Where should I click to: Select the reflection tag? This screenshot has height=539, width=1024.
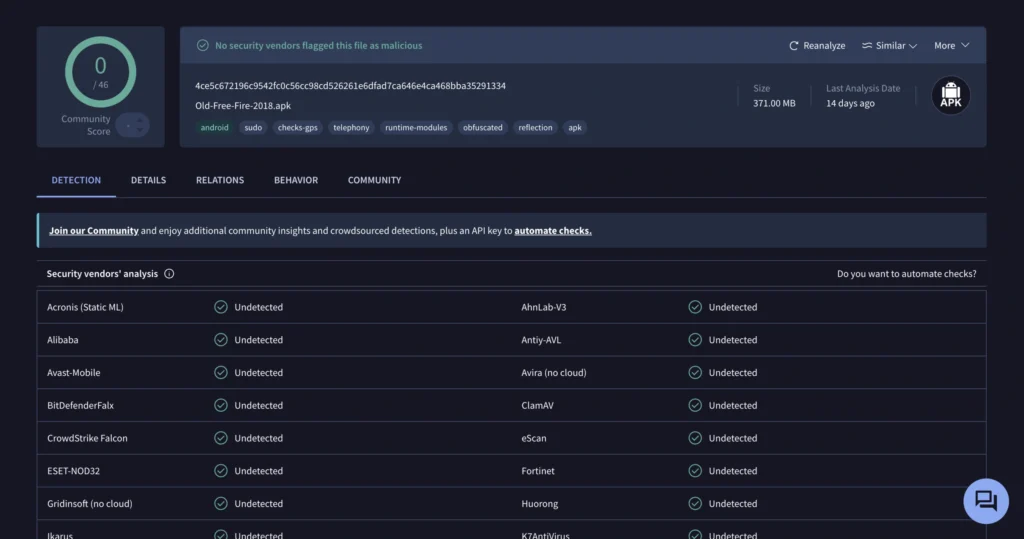(x=536, y=127)
